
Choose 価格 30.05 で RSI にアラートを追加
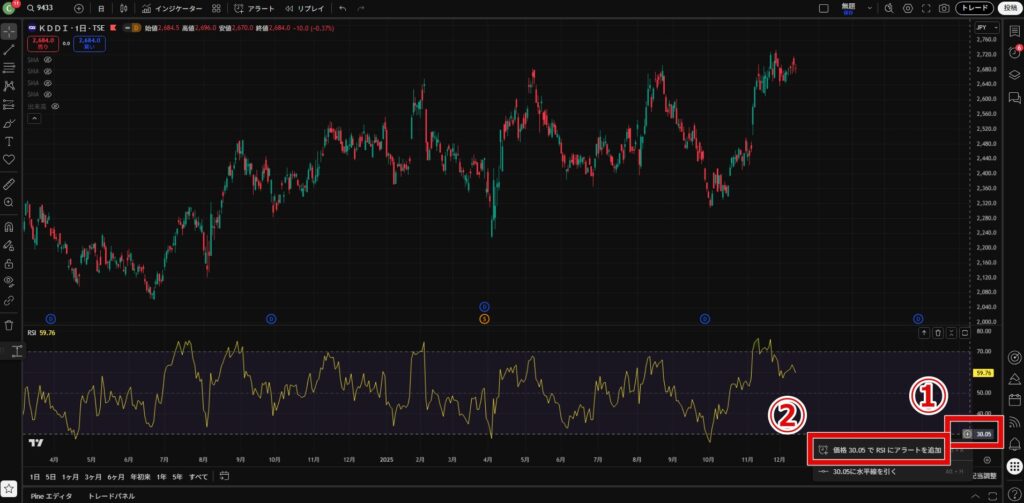(880, 450)
